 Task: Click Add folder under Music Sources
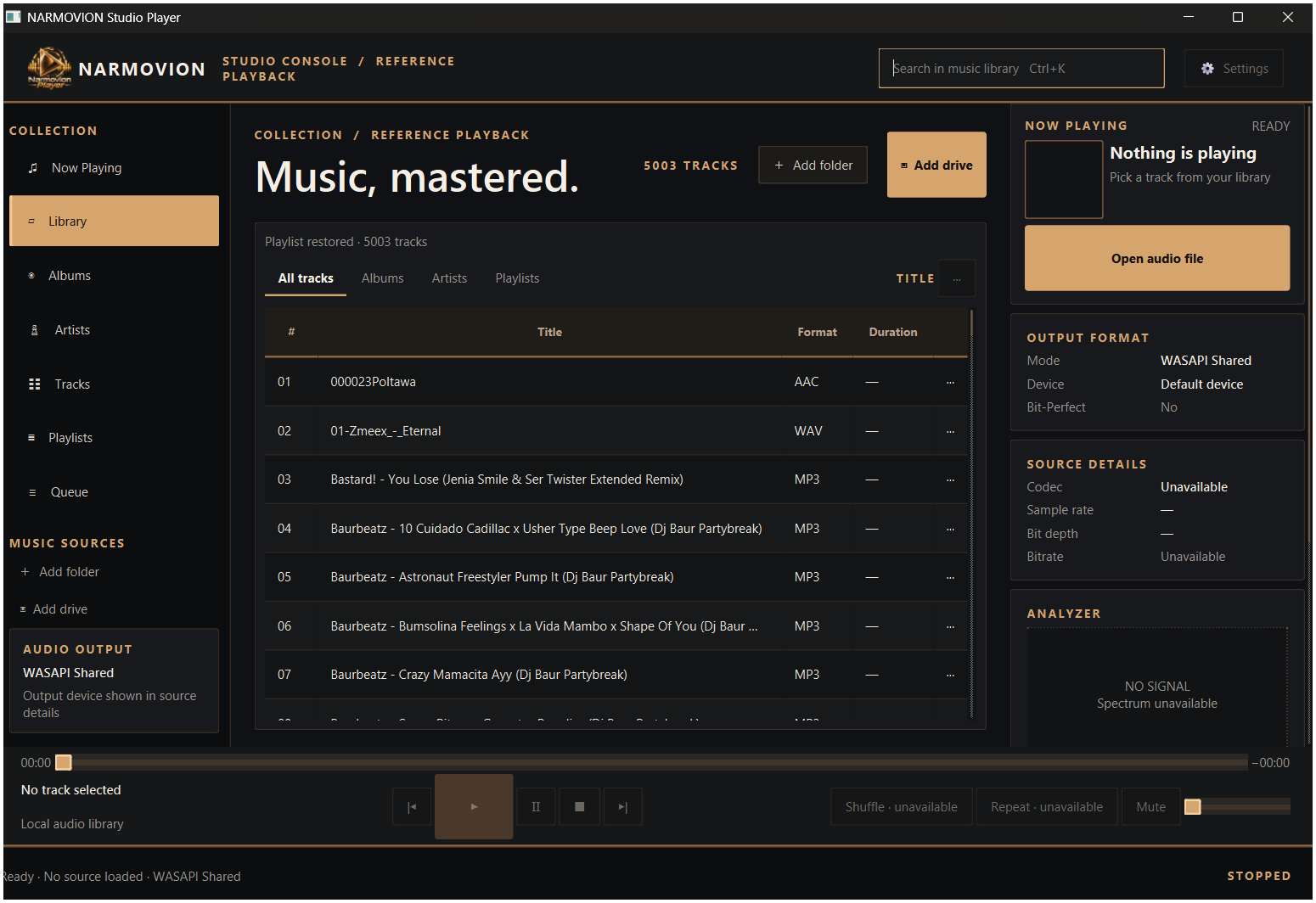60,572
